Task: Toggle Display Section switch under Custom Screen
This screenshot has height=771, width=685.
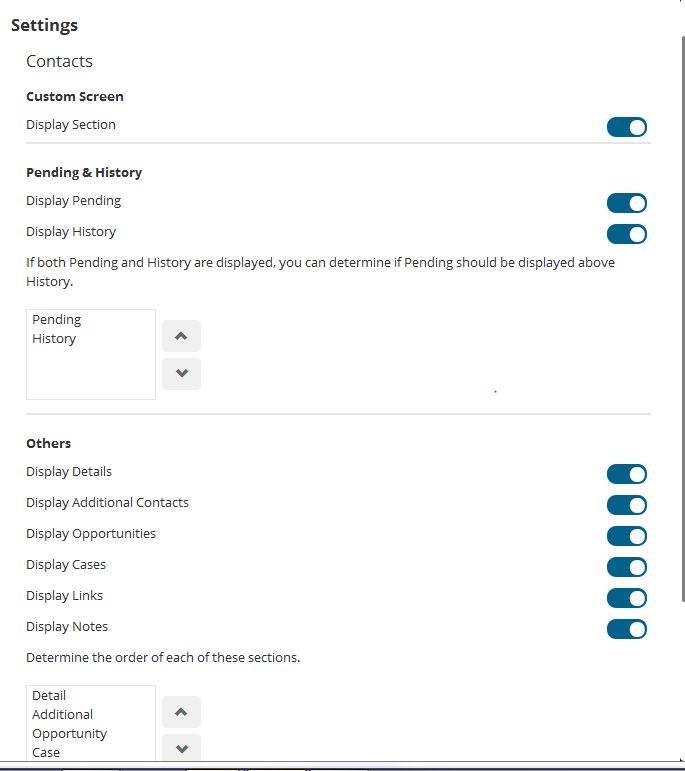Action: [627, 127]
